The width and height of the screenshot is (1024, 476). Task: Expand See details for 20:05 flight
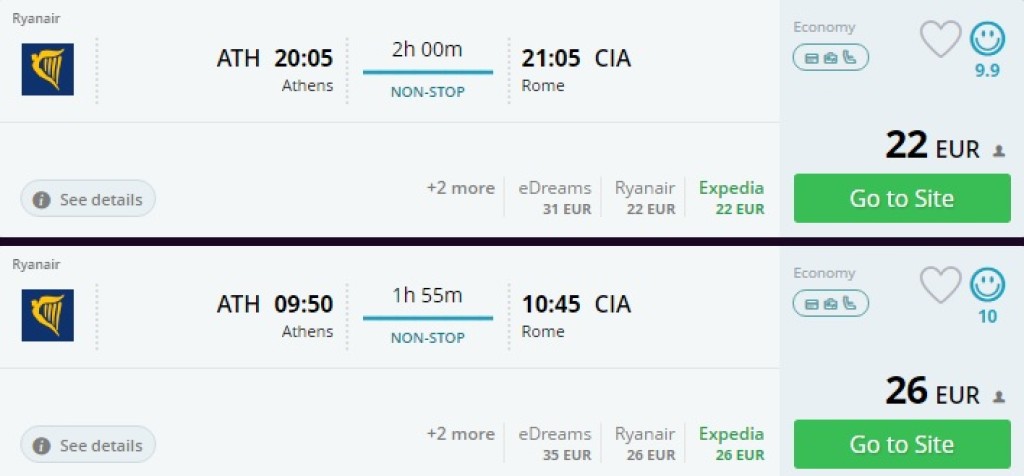[88, 199]
